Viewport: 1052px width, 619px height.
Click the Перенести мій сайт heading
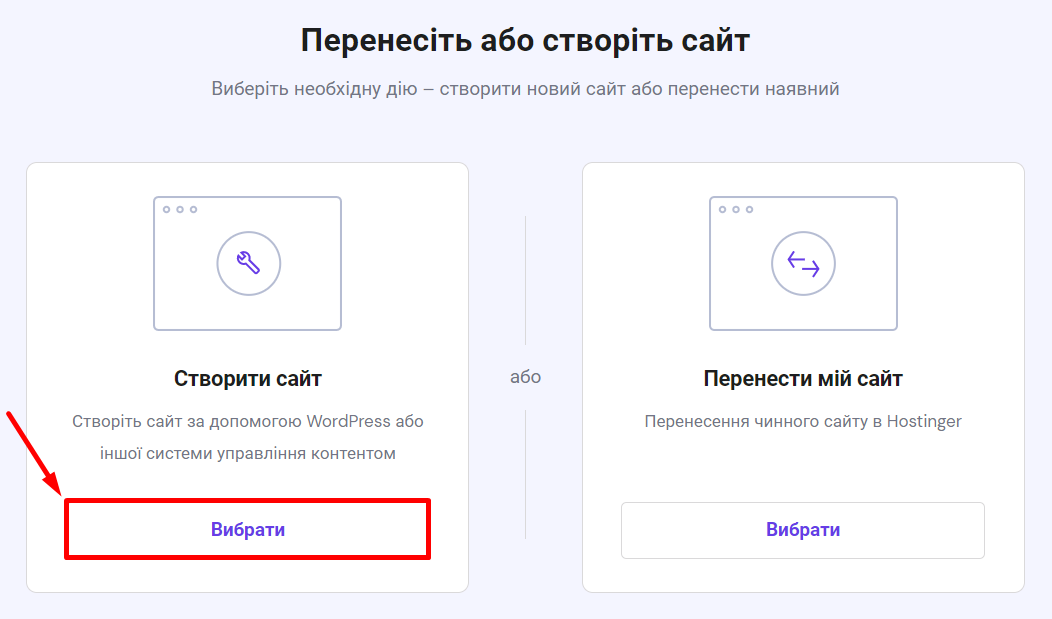click(803, 379)
